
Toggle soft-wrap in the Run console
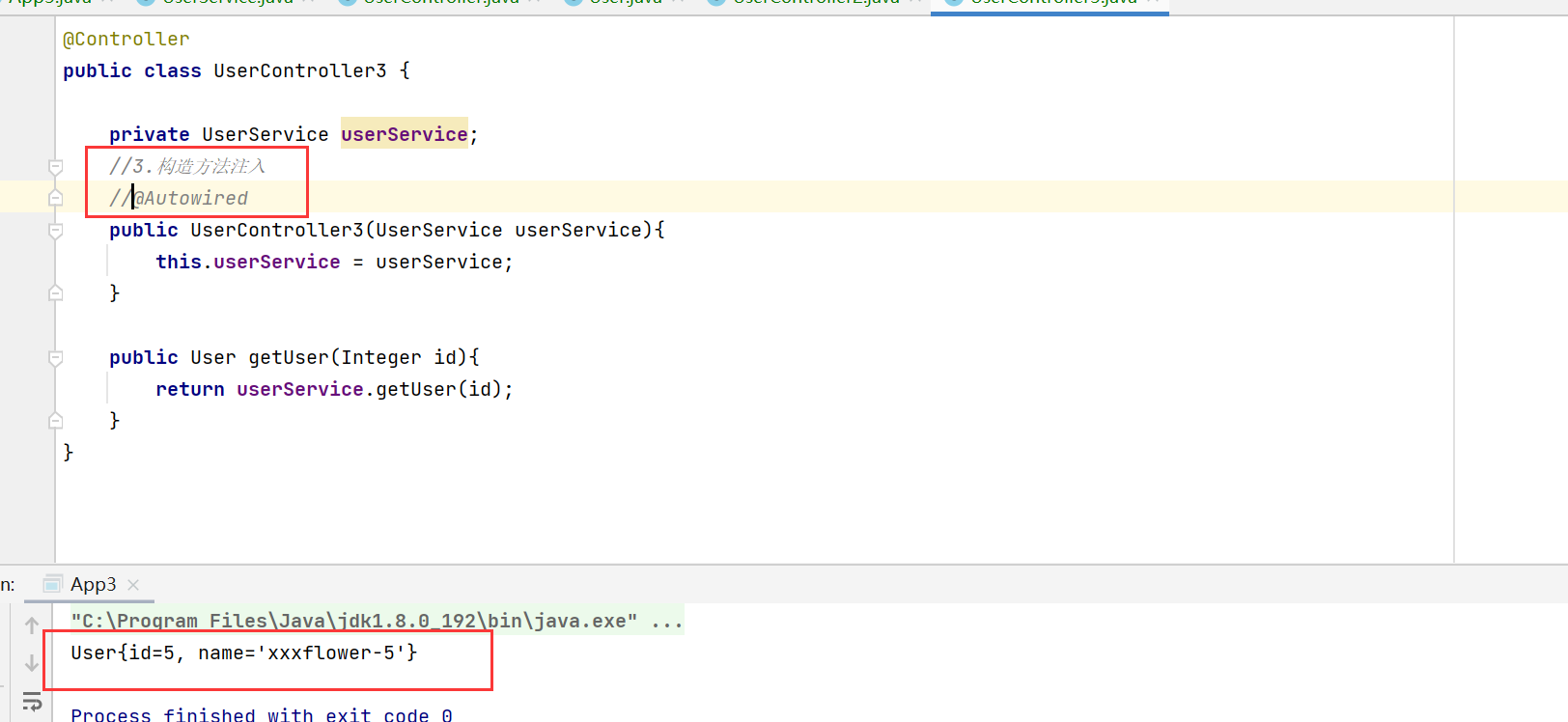click(x=32, y=702)
